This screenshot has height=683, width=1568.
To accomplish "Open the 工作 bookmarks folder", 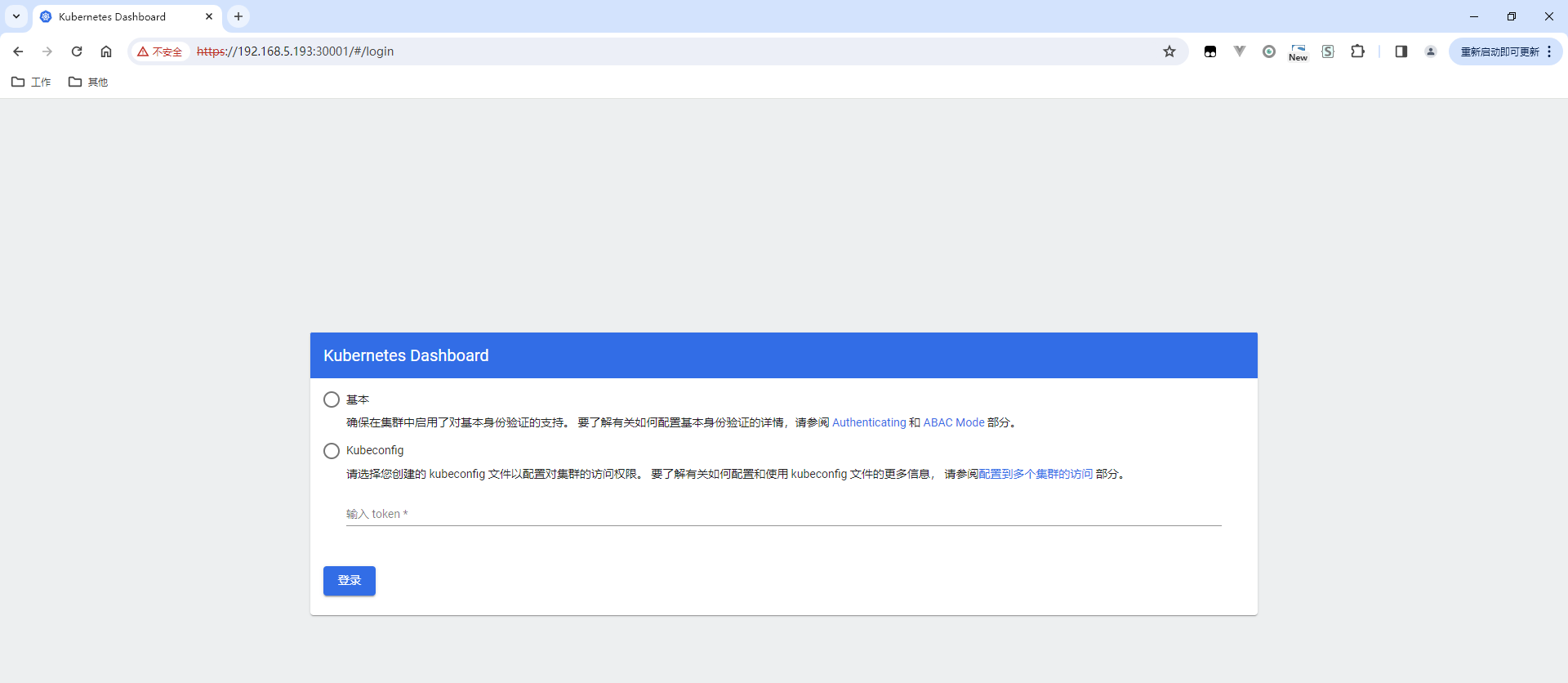I will click(x=31, y=82).
